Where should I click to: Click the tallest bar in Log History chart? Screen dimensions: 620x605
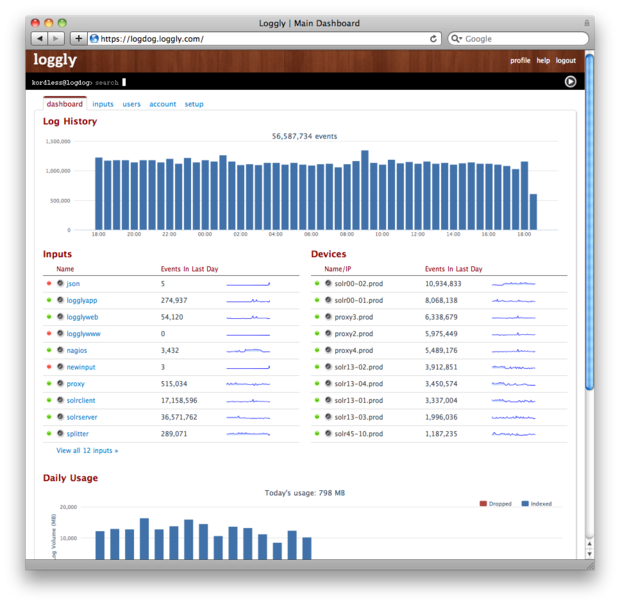point(364,190)
